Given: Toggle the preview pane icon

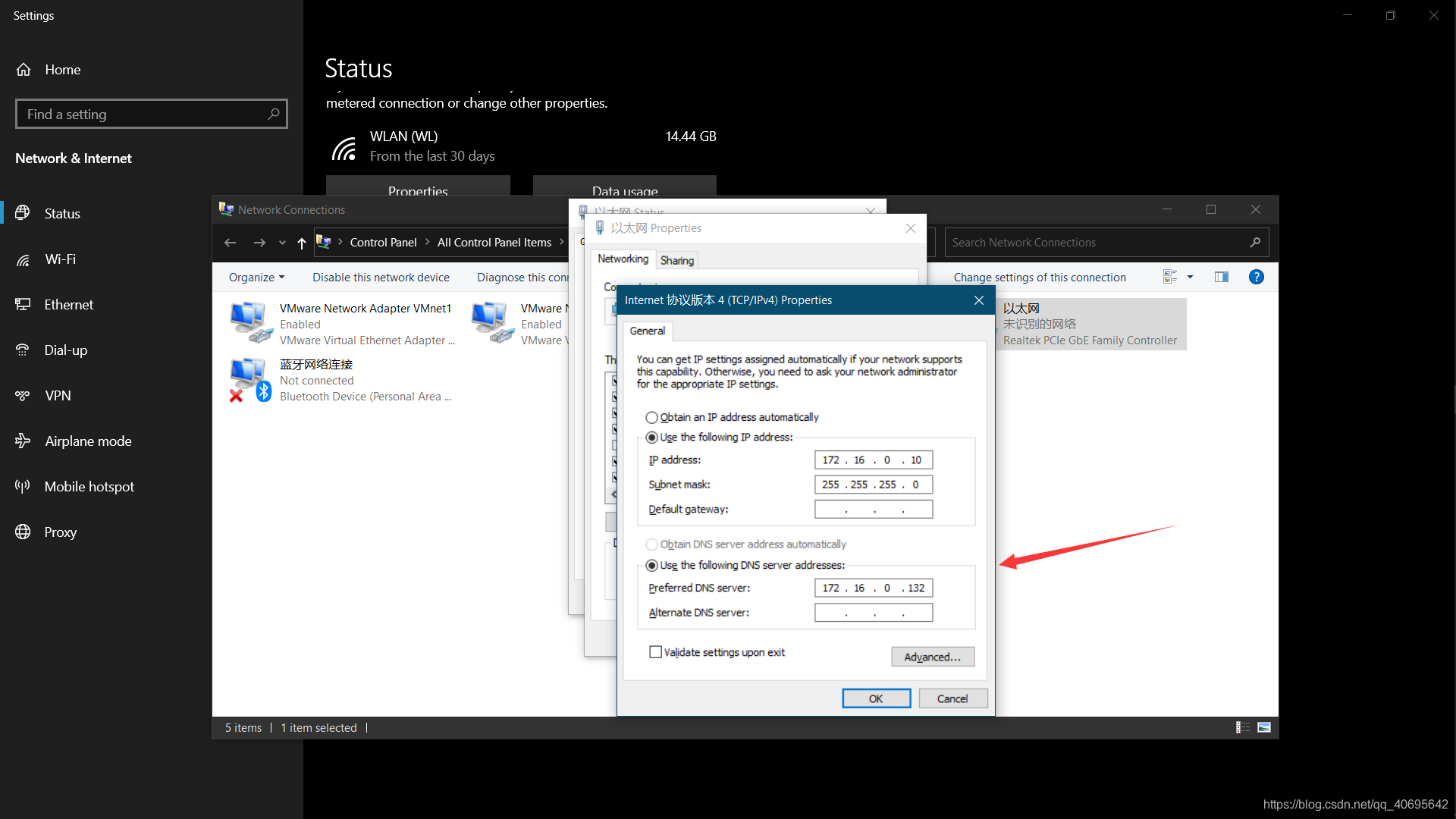Looking at the screenshot, I should click(x=1222, y=277).
